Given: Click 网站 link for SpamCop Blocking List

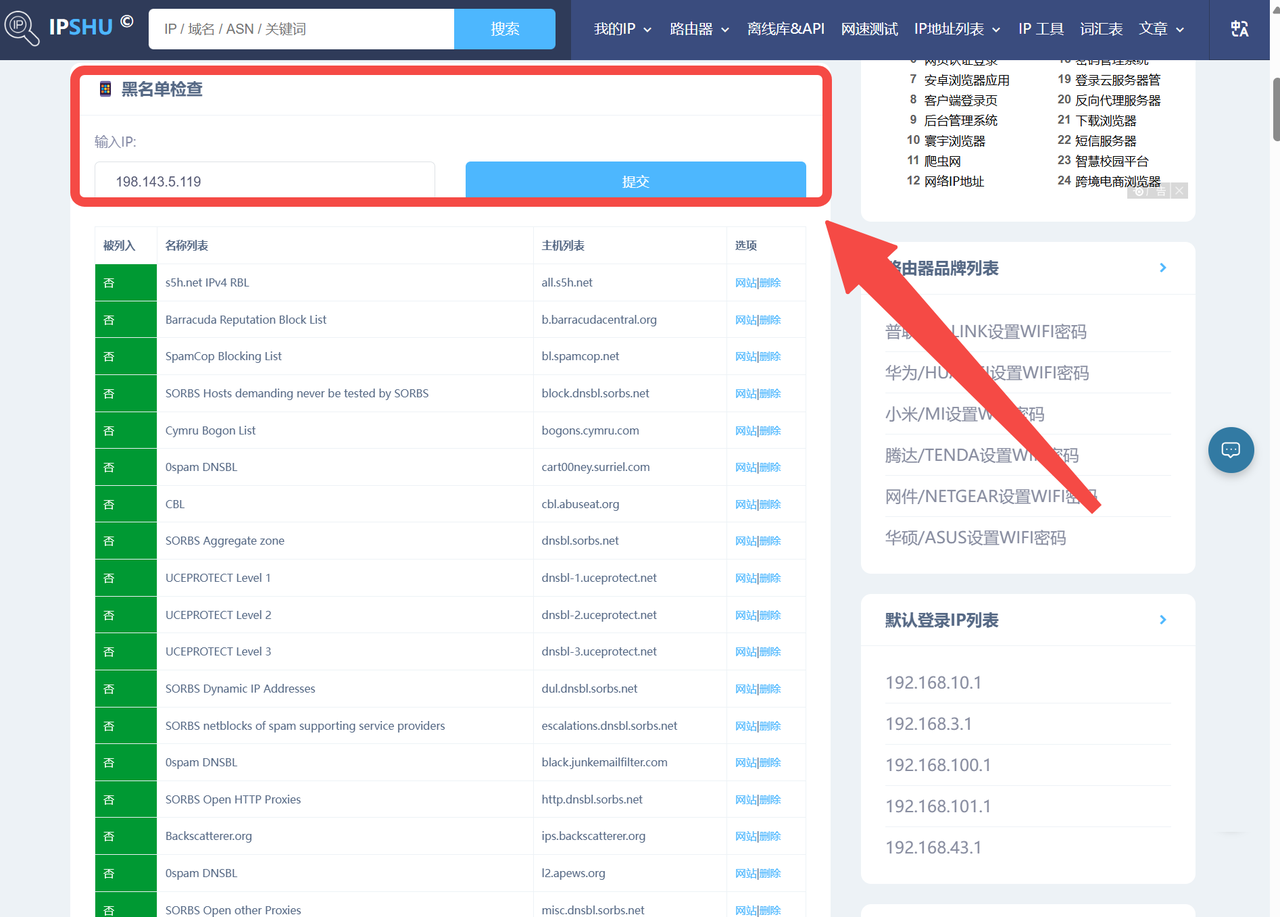Looking at the screenshot, I should pyautogui.click(x=746, y=356).
